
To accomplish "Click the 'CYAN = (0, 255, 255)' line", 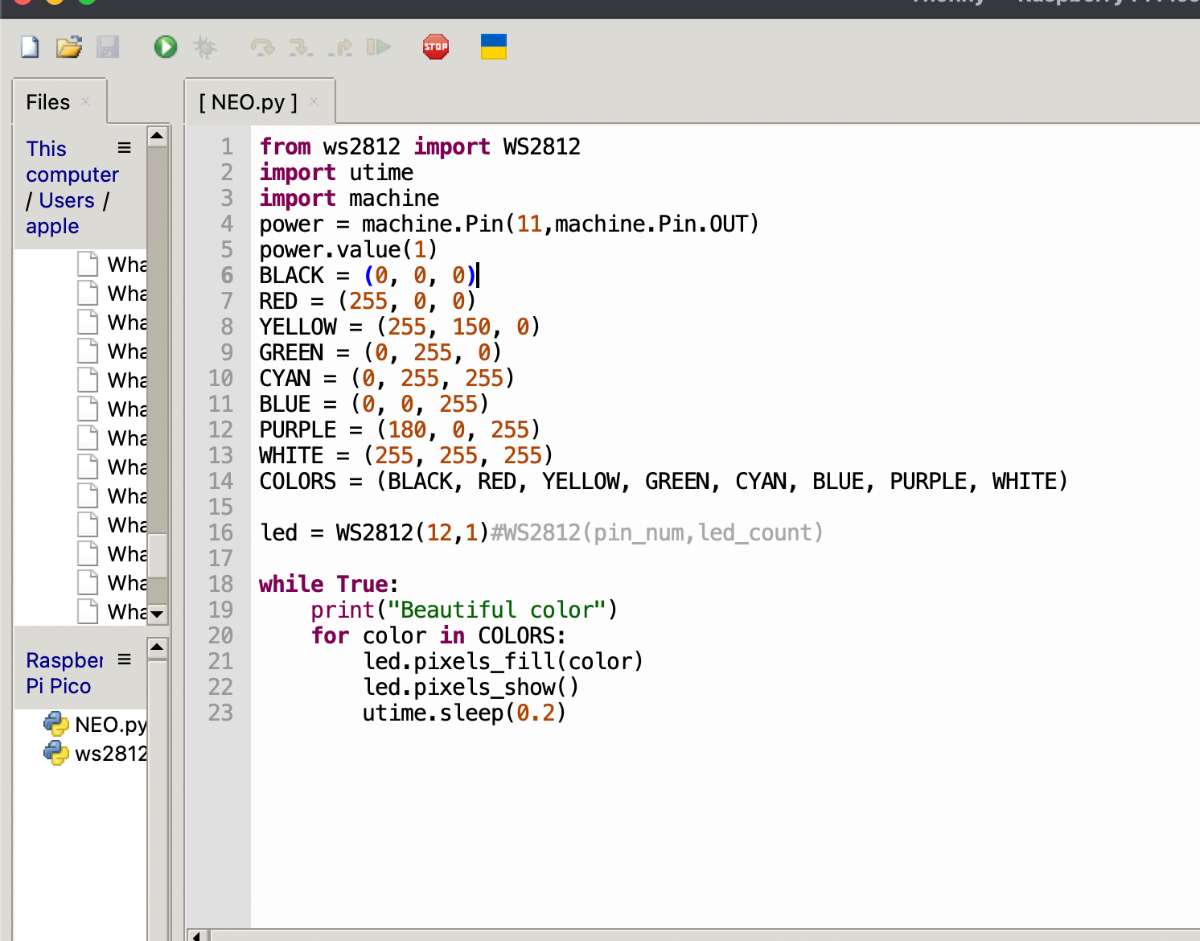I will pos(387,379).
